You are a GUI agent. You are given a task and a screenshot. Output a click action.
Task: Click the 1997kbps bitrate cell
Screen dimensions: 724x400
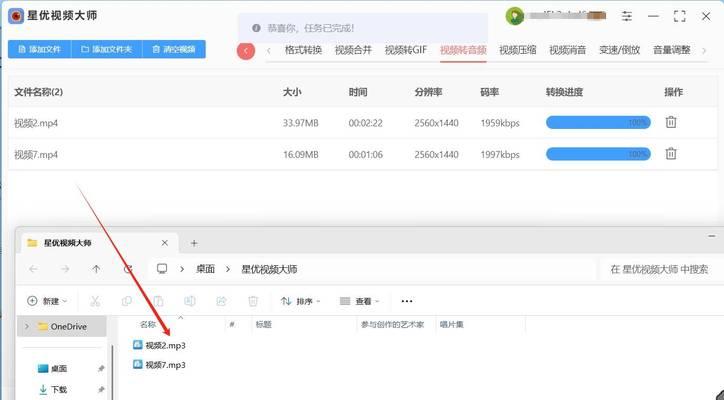(x=500, y=155)
